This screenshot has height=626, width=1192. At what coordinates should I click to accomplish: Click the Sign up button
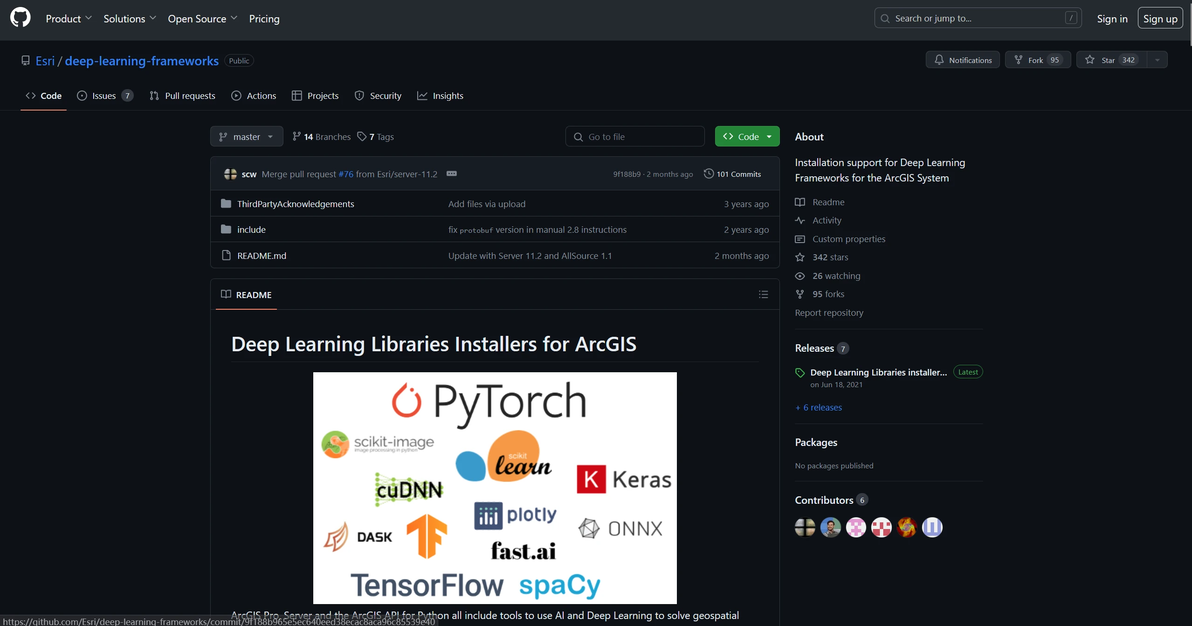point(1160,18)
